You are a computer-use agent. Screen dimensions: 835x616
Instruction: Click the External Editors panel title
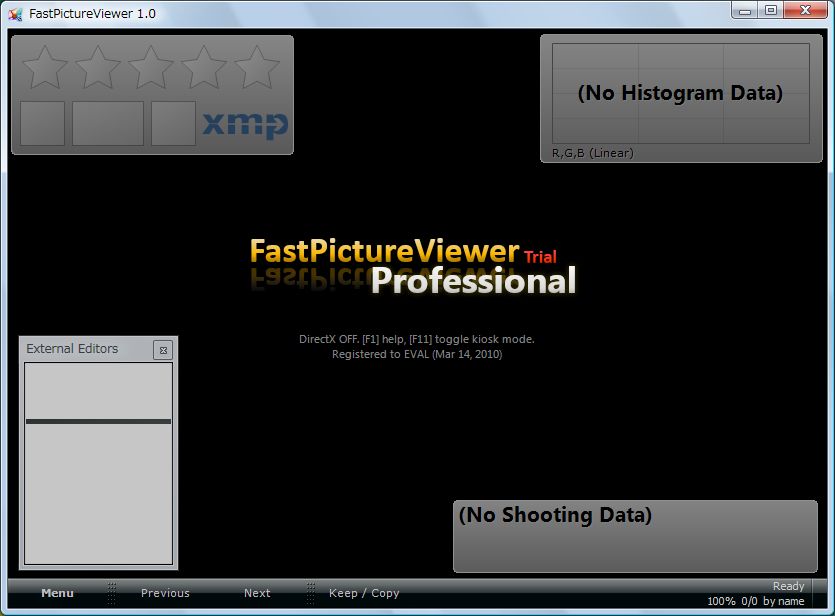coord(72,349)
